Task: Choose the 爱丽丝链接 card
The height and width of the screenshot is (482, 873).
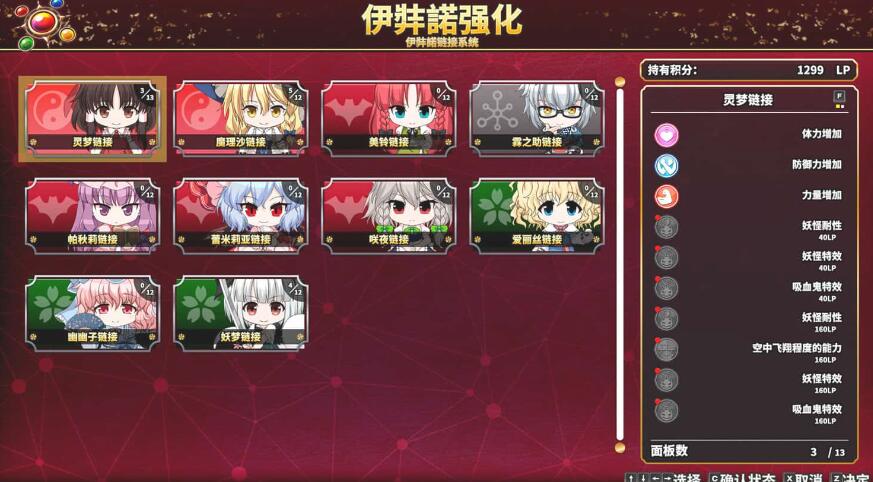Action: 537,216
